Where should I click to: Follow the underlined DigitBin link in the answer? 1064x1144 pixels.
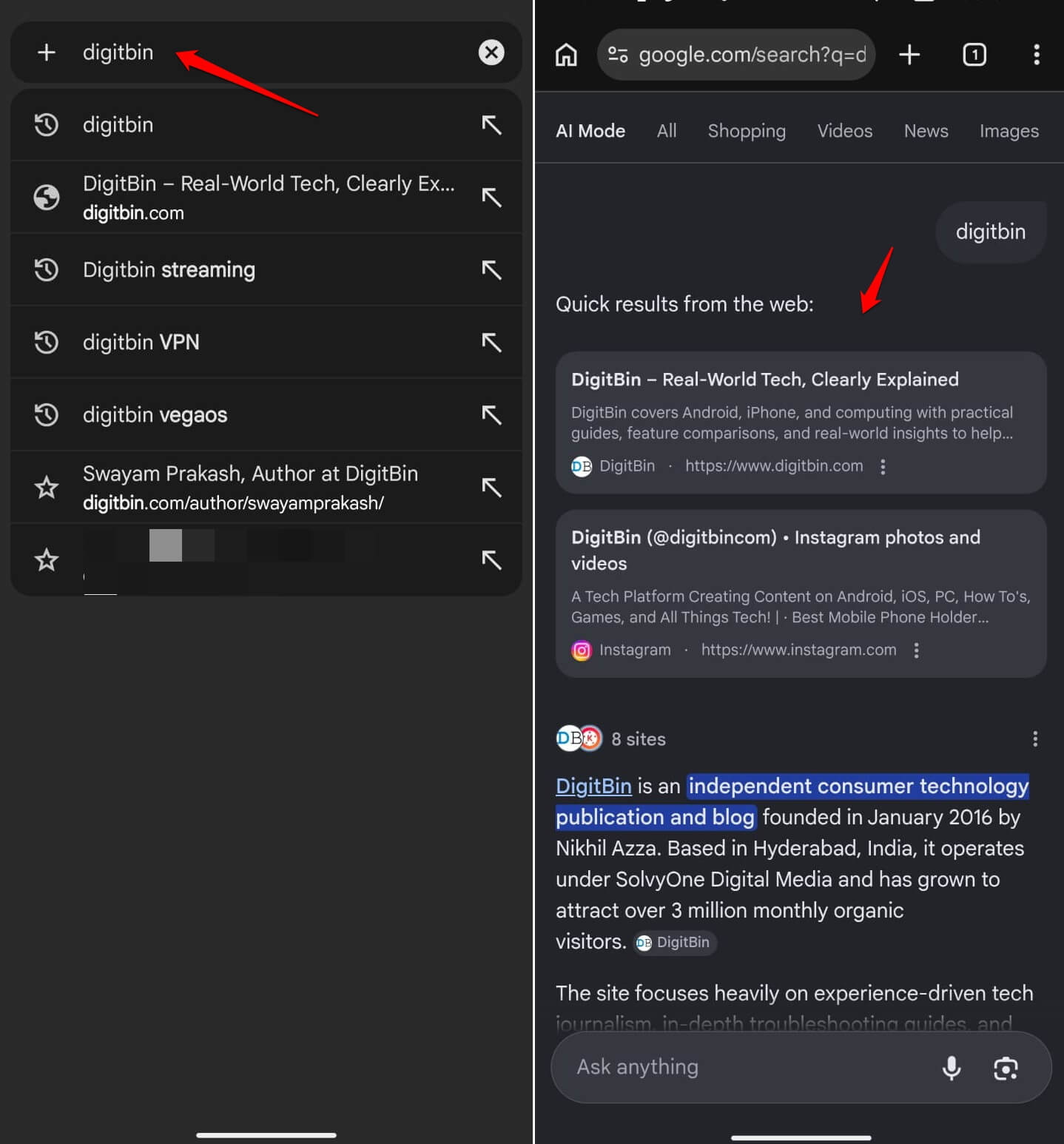tap(593, 786)
